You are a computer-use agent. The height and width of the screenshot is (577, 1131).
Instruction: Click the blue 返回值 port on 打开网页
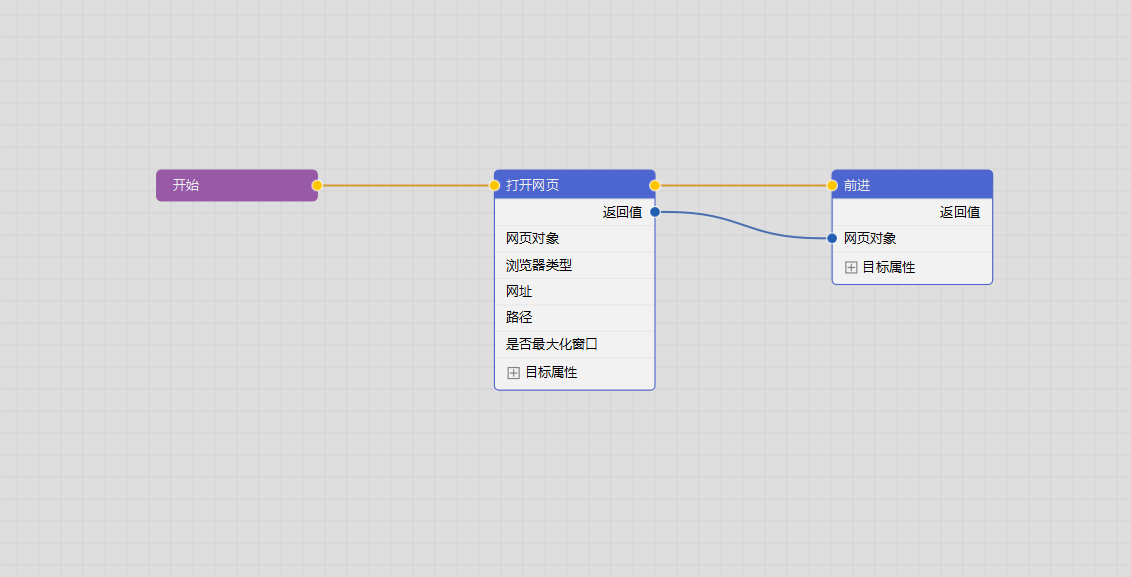pos(655,212)
